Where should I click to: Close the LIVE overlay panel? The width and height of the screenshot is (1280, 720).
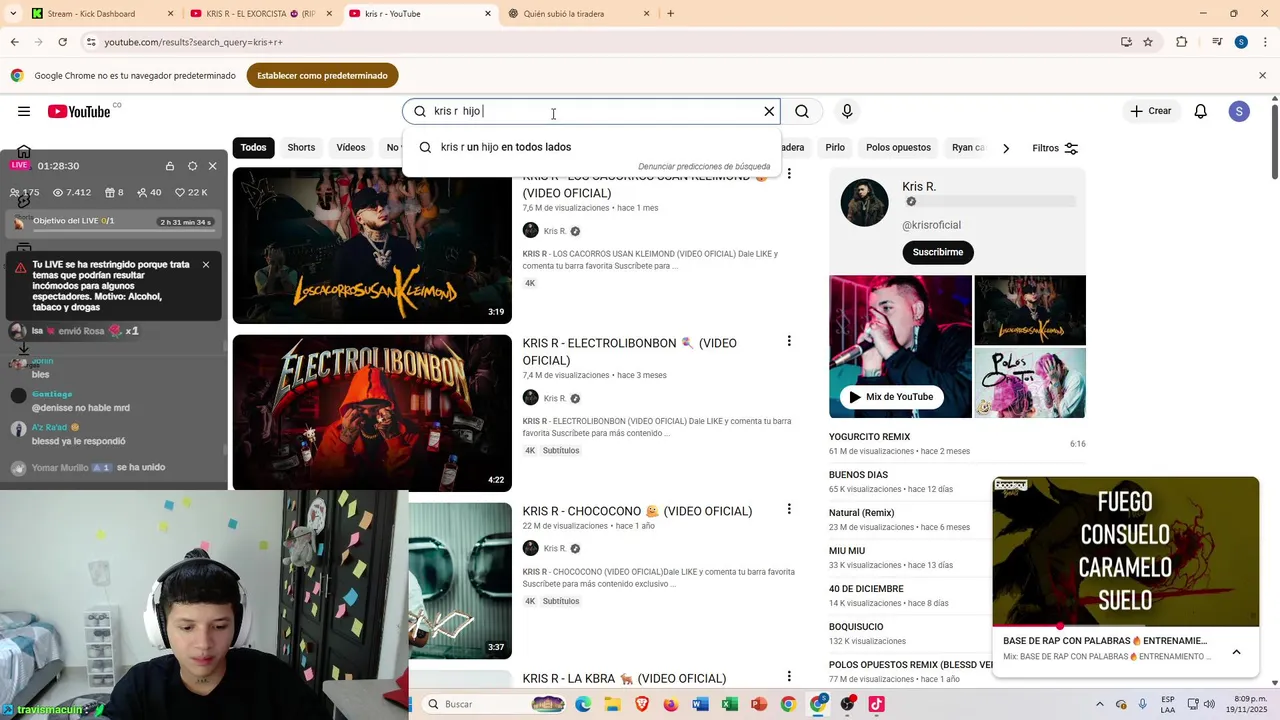212,166
